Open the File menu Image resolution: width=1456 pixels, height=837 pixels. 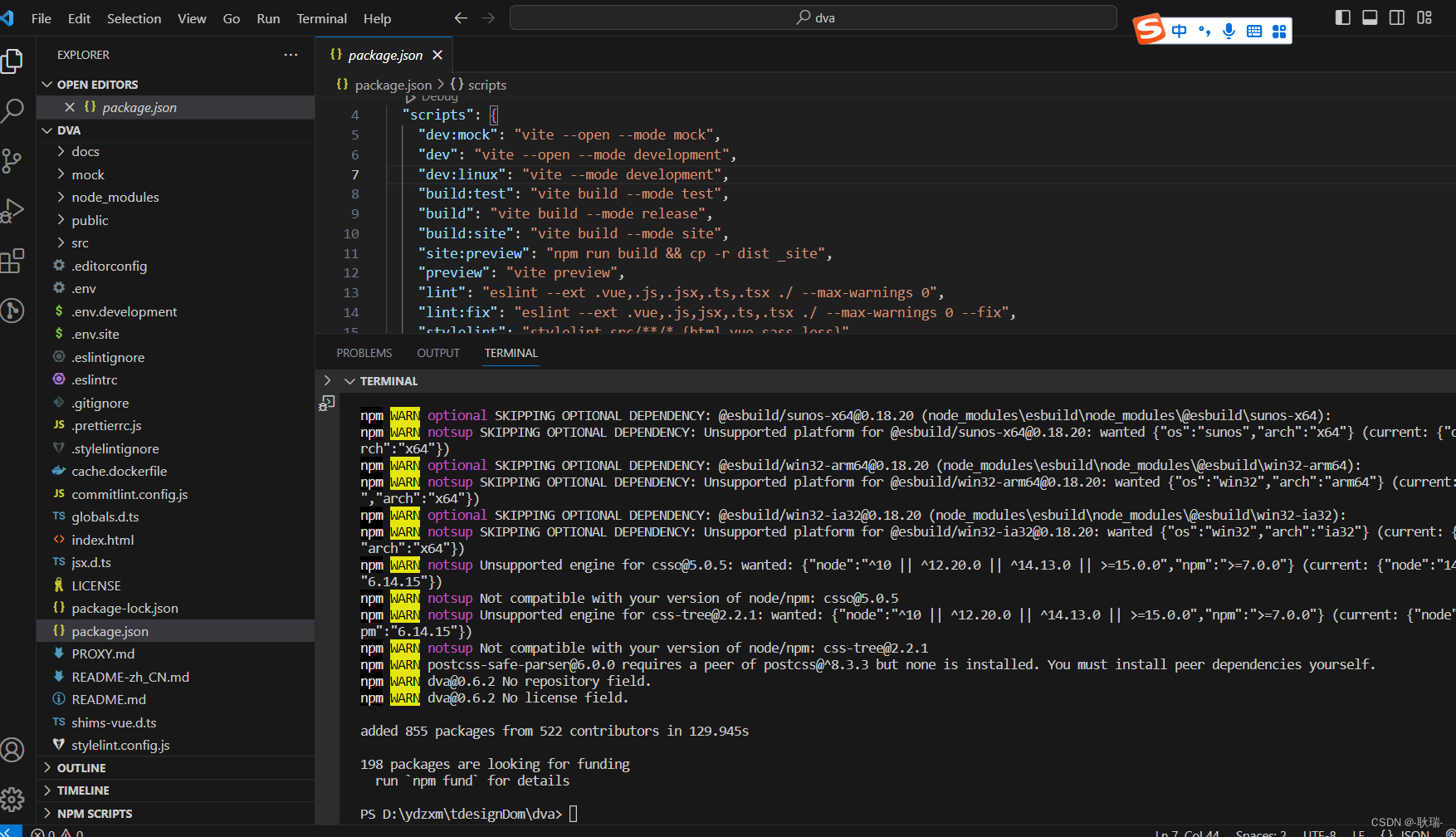[42, 18]
